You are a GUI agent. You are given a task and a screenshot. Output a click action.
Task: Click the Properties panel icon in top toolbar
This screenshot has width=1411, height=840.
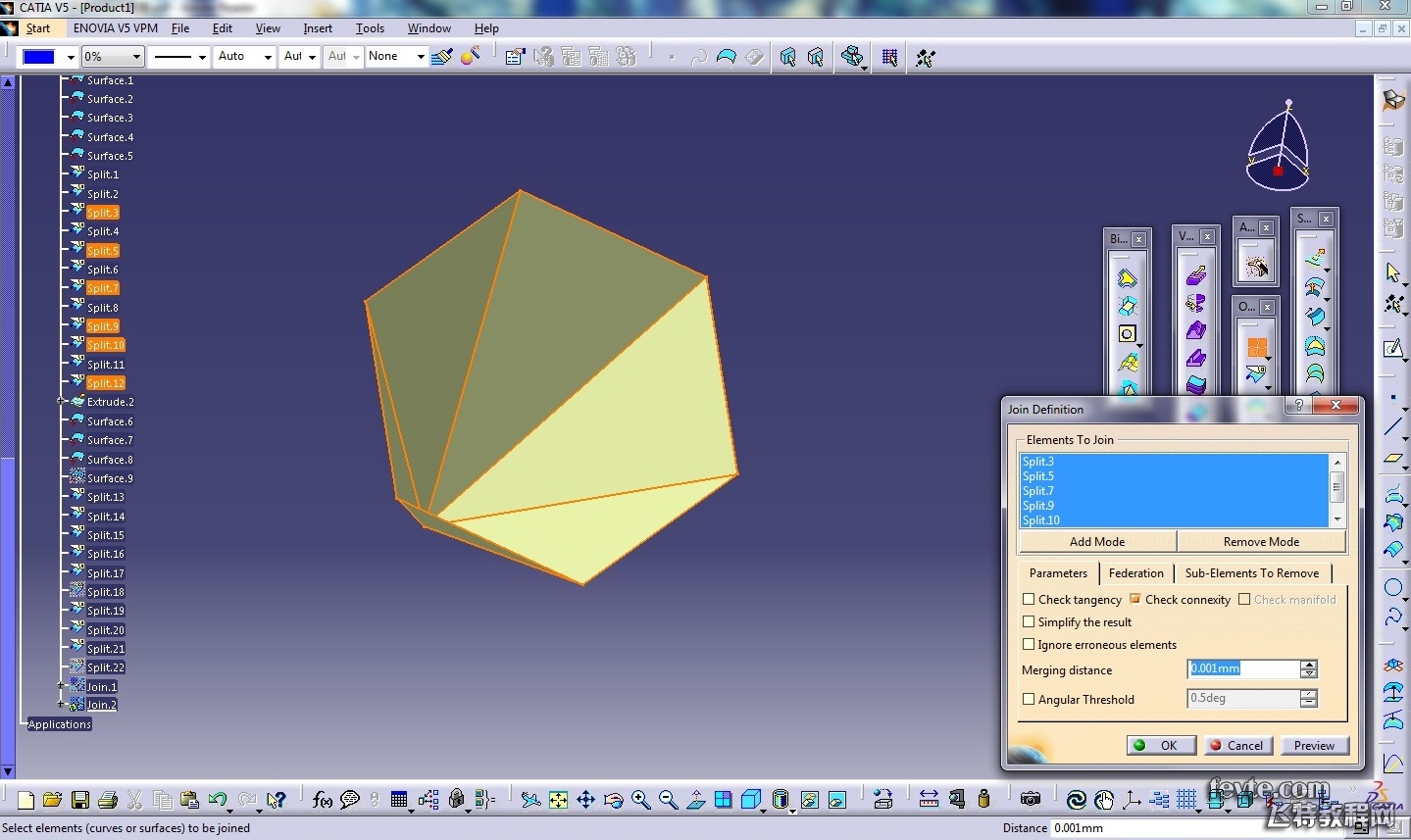click(x=514, y=57)
